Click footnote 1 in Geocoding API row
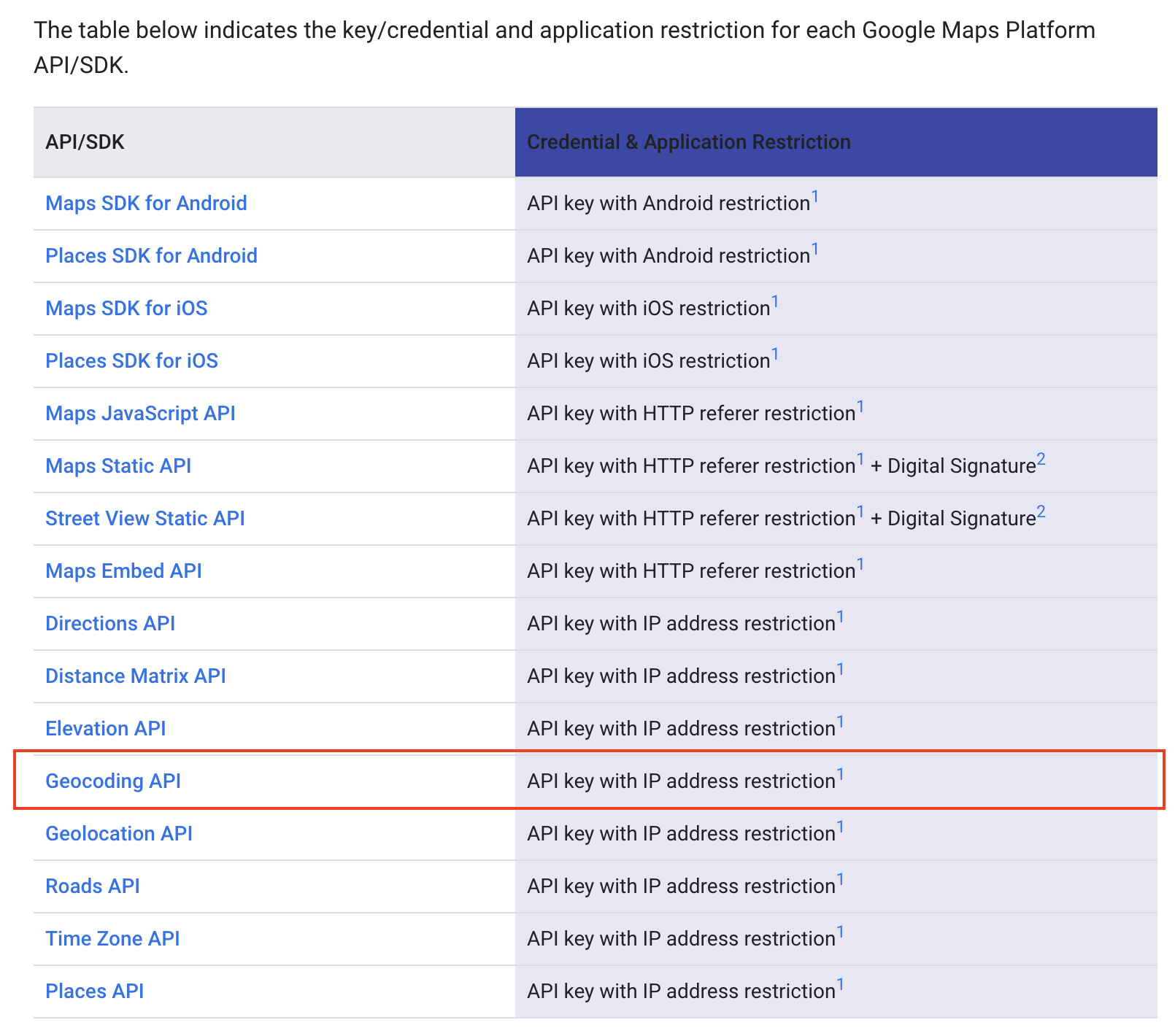Viewport: 1175px width, 1036px height. click(841, 775)
